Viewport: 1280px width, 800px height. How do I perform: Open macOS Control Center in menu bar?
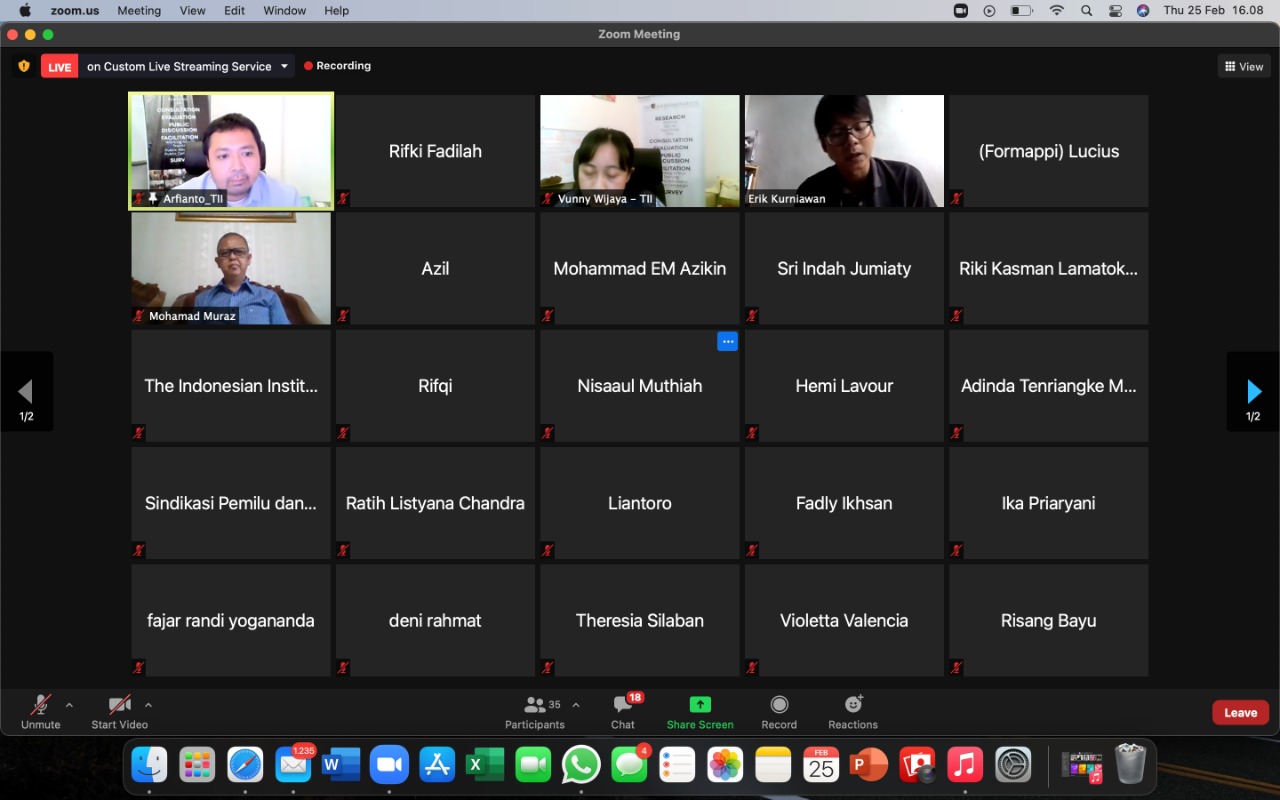point(1115,10)
